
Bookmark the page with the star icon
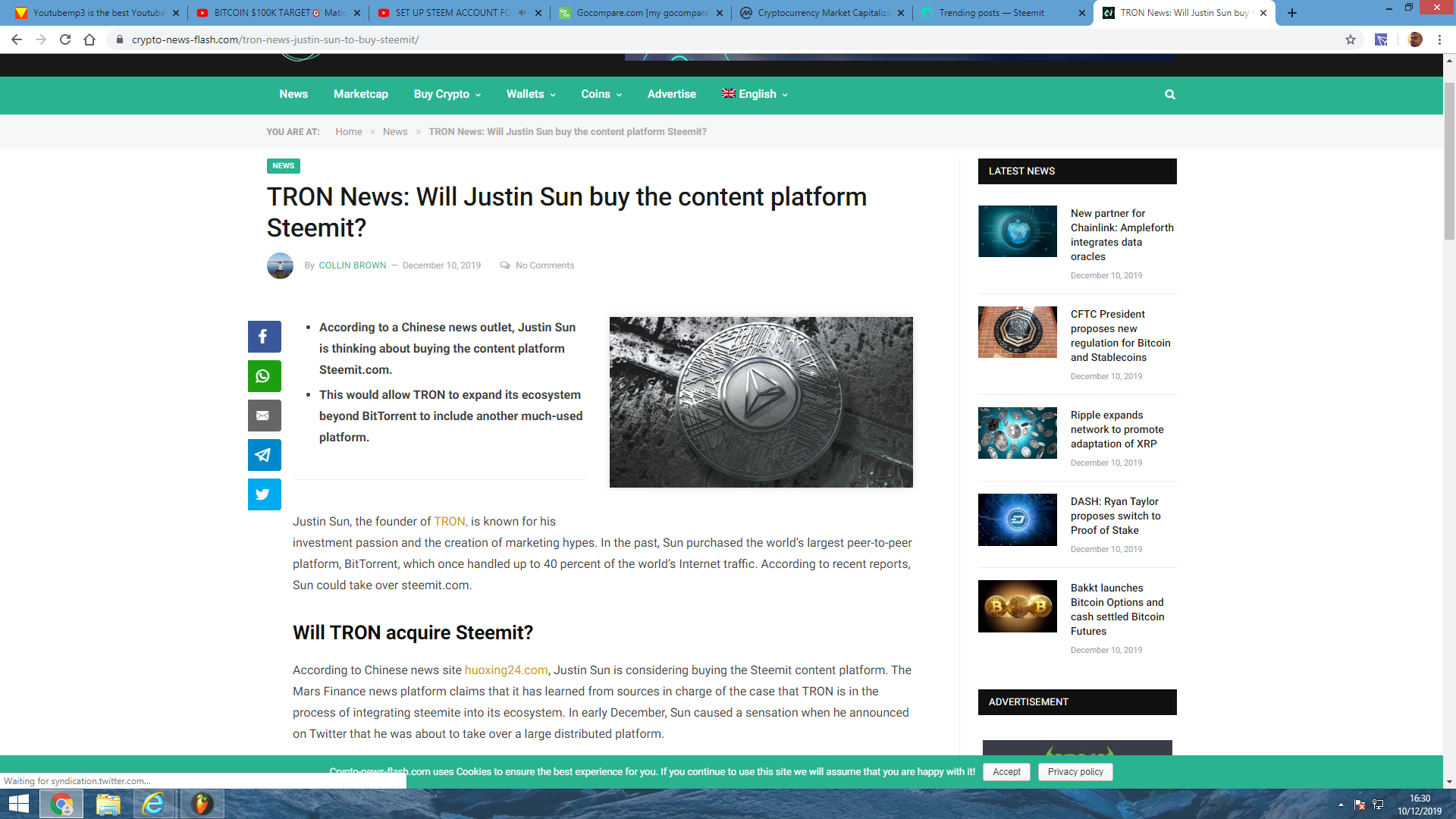pyautogui.click(x=1351, y=39)
